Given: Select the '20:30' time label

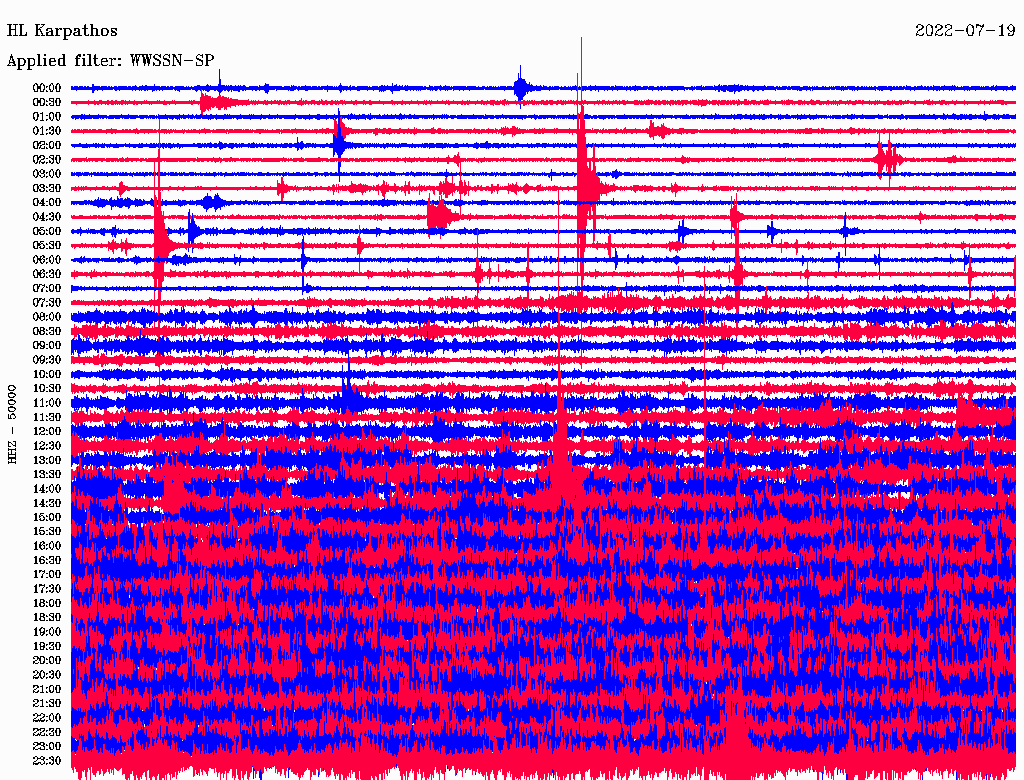Looking at the screenshot, I should click(47, 675).
